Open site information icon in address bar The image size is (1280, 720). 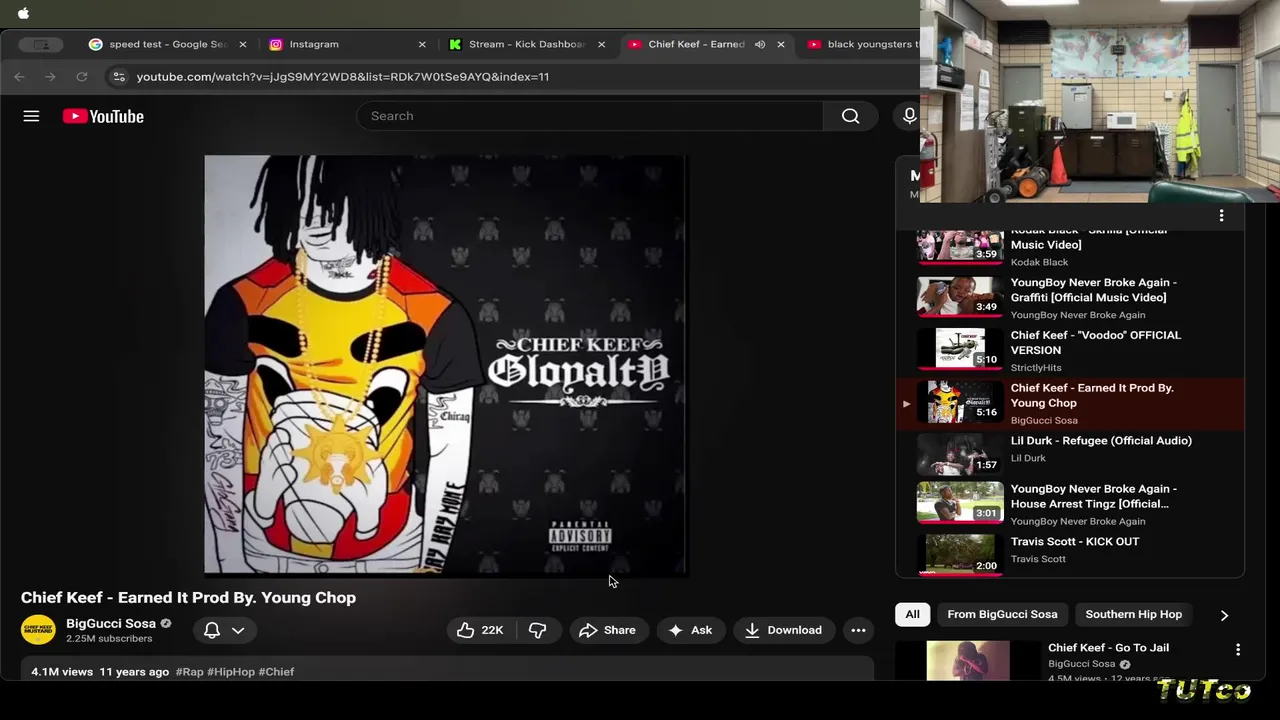pyautogui.click(x=118, y=77)
